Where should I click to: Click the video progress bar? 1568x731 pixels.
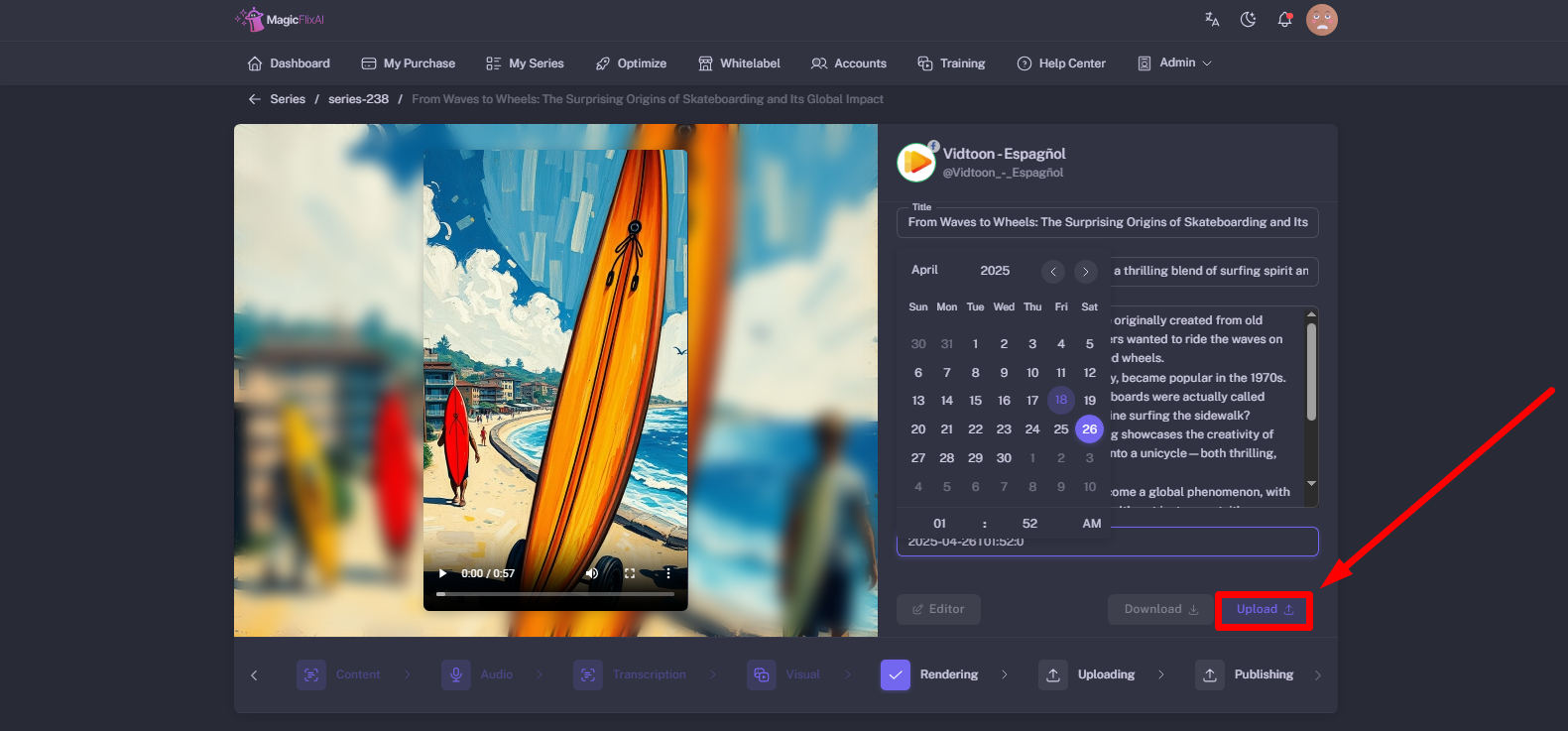(x=555, y=594)
